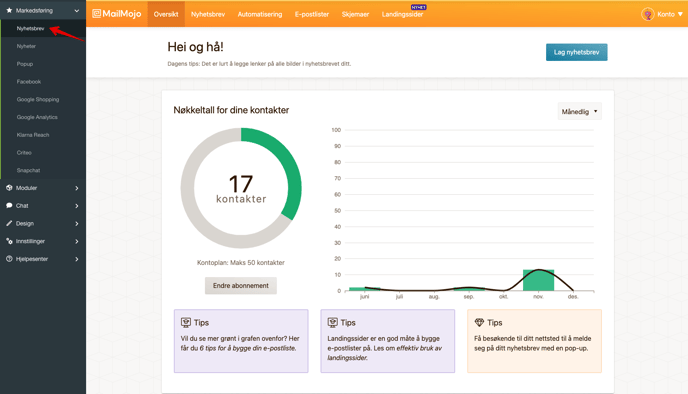Expand the Moduler submenu chevron
The image size is (688, 394).
coord(77,188)
